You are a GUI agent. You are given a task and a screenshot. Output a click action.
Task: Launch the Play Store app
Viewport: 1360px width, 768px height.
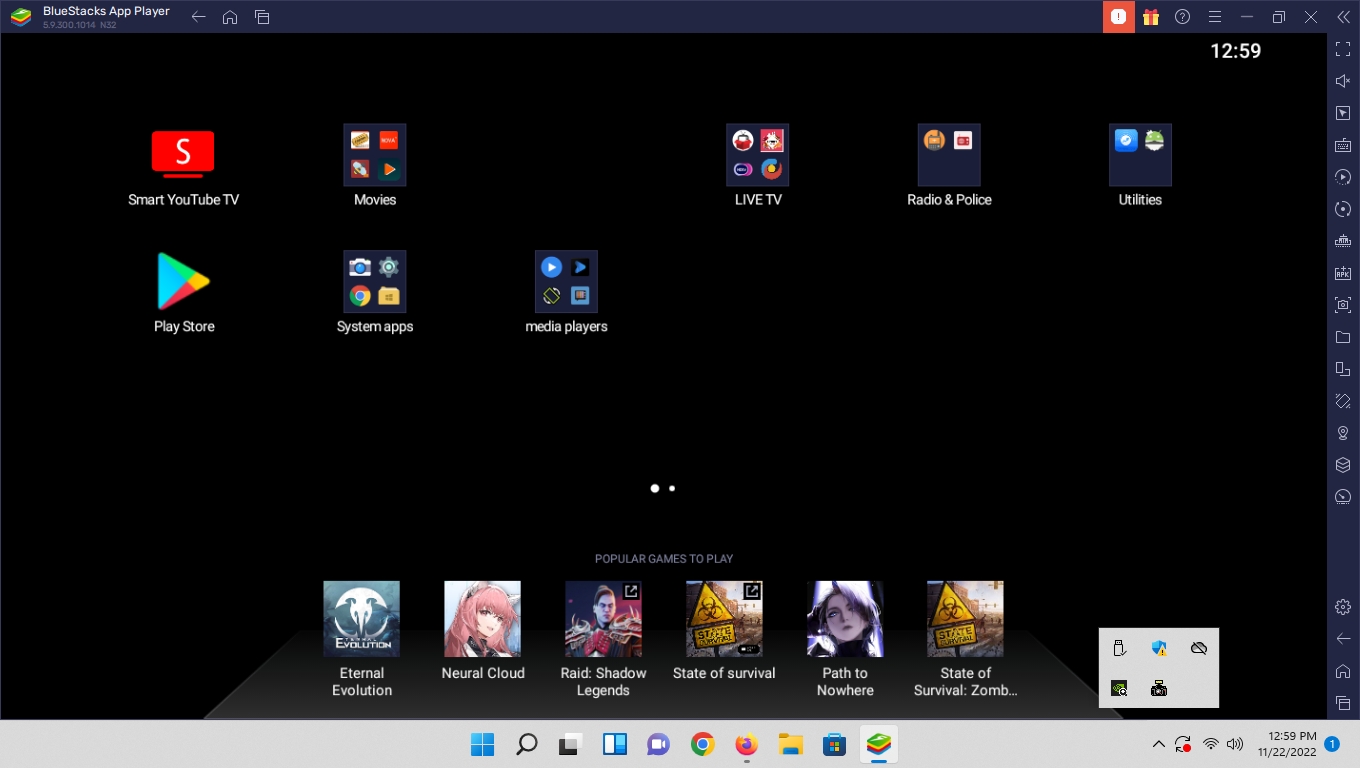184,281
